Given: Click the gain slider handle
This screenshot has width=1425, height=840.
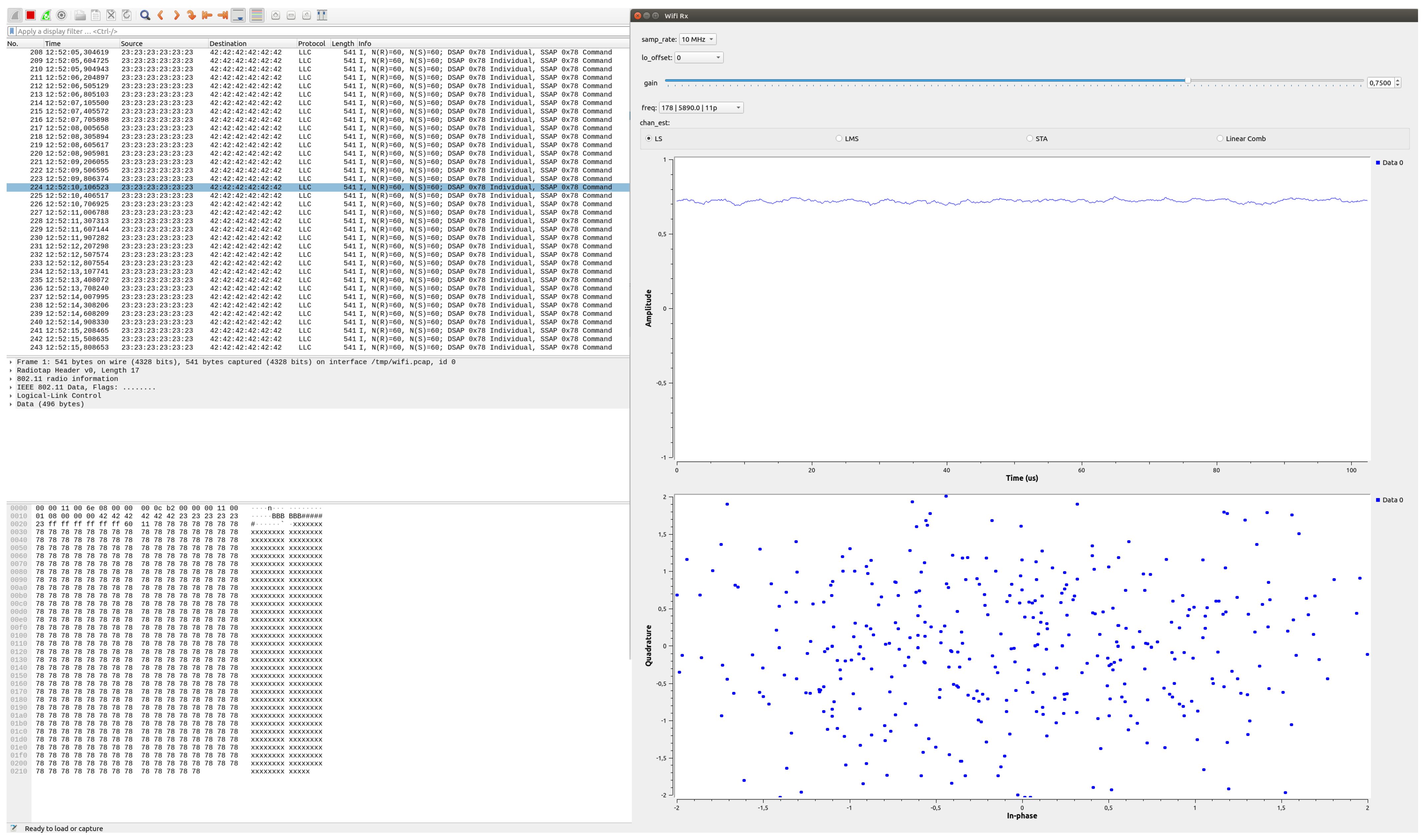Looking at the screenshot, I should coord(1187,81).
